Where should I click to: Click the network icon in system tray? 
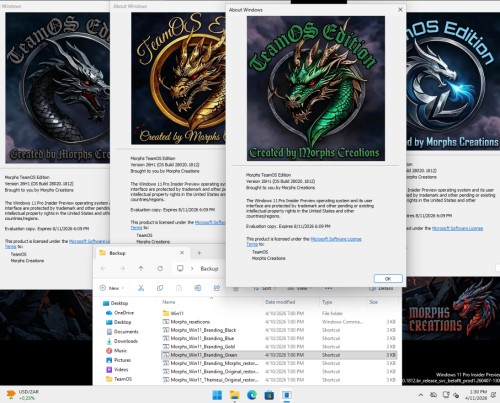456,395
